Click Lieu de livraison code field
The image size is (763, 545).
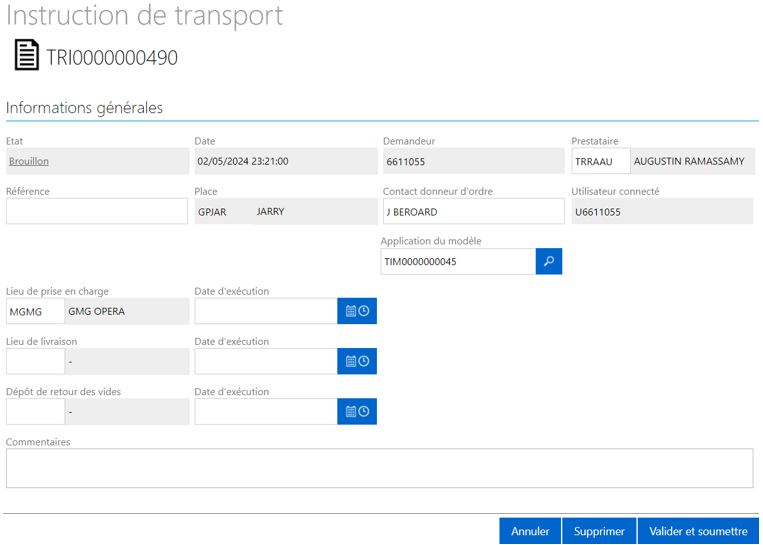point(36,361)
